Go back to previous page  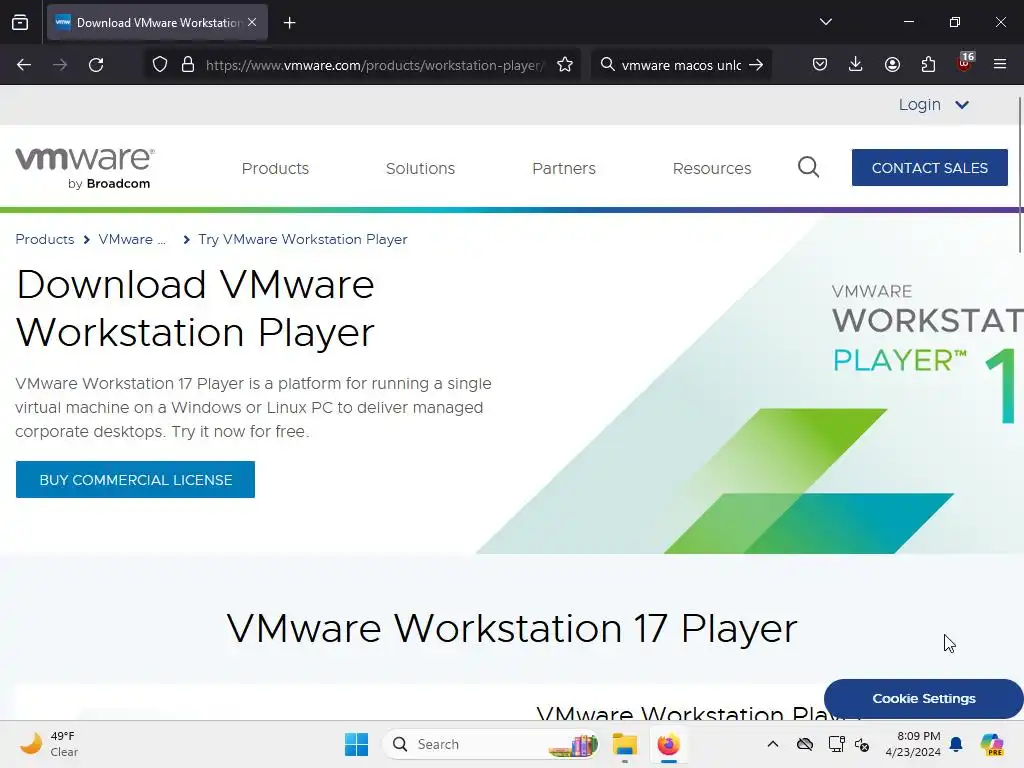pos(24,65)
